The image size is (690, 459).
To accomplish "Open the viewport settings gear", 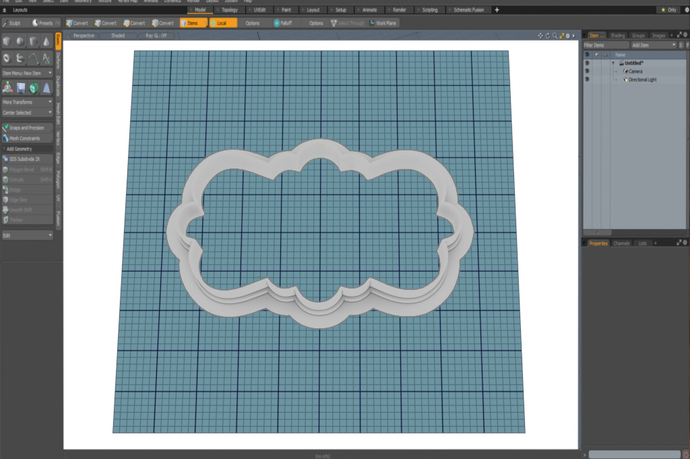I will click(568, 36).
